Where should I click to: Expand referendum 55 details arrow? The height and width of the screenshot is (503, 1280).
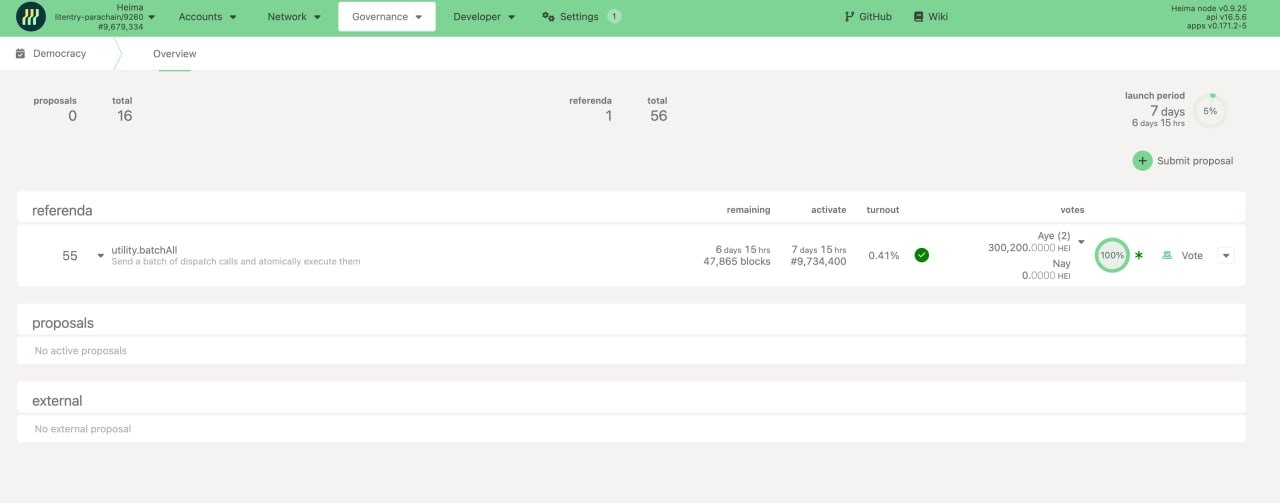click(100, 256)
